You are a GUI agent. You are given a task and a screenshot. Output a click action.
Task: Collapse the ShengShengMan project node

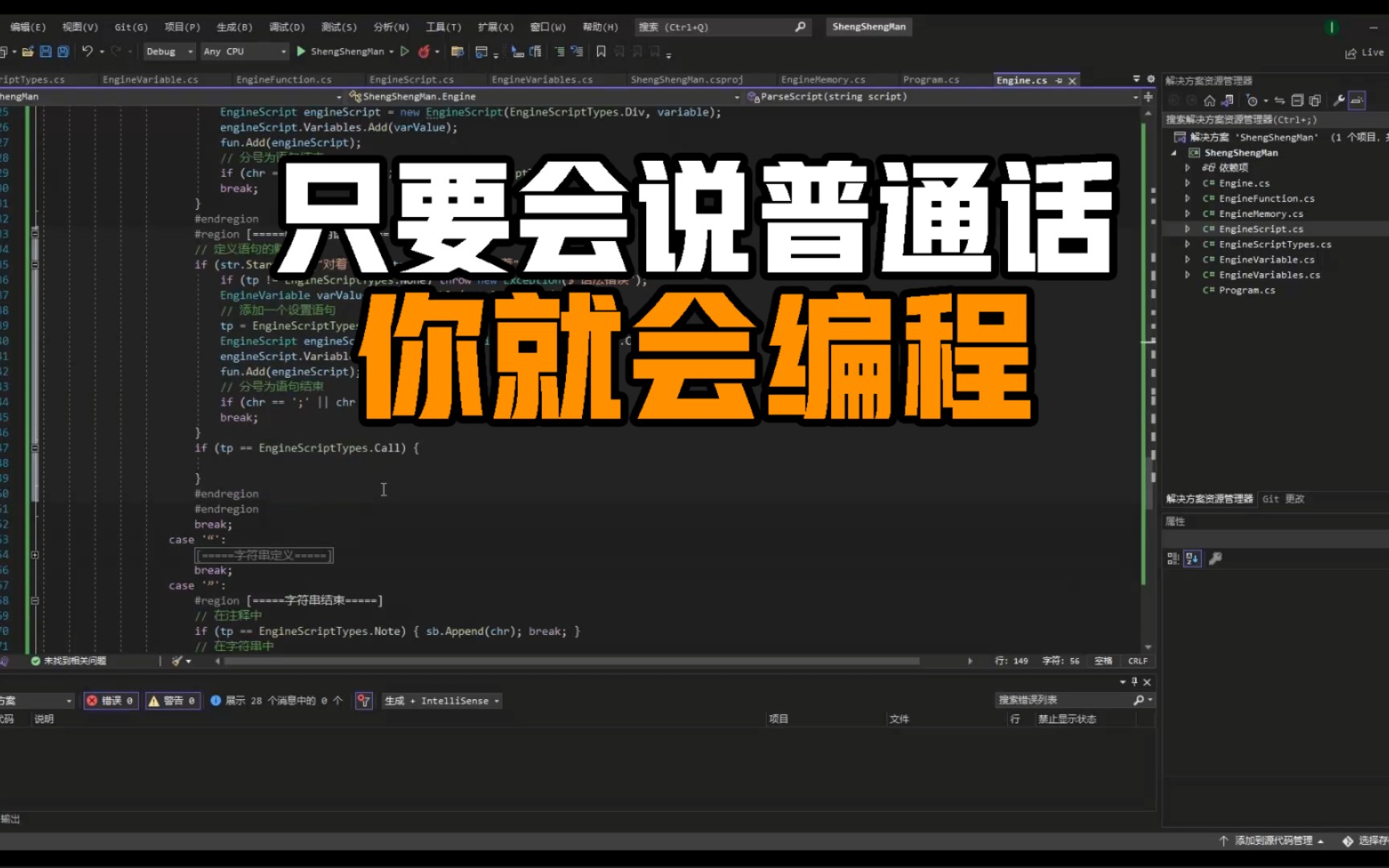point(1174,153)
